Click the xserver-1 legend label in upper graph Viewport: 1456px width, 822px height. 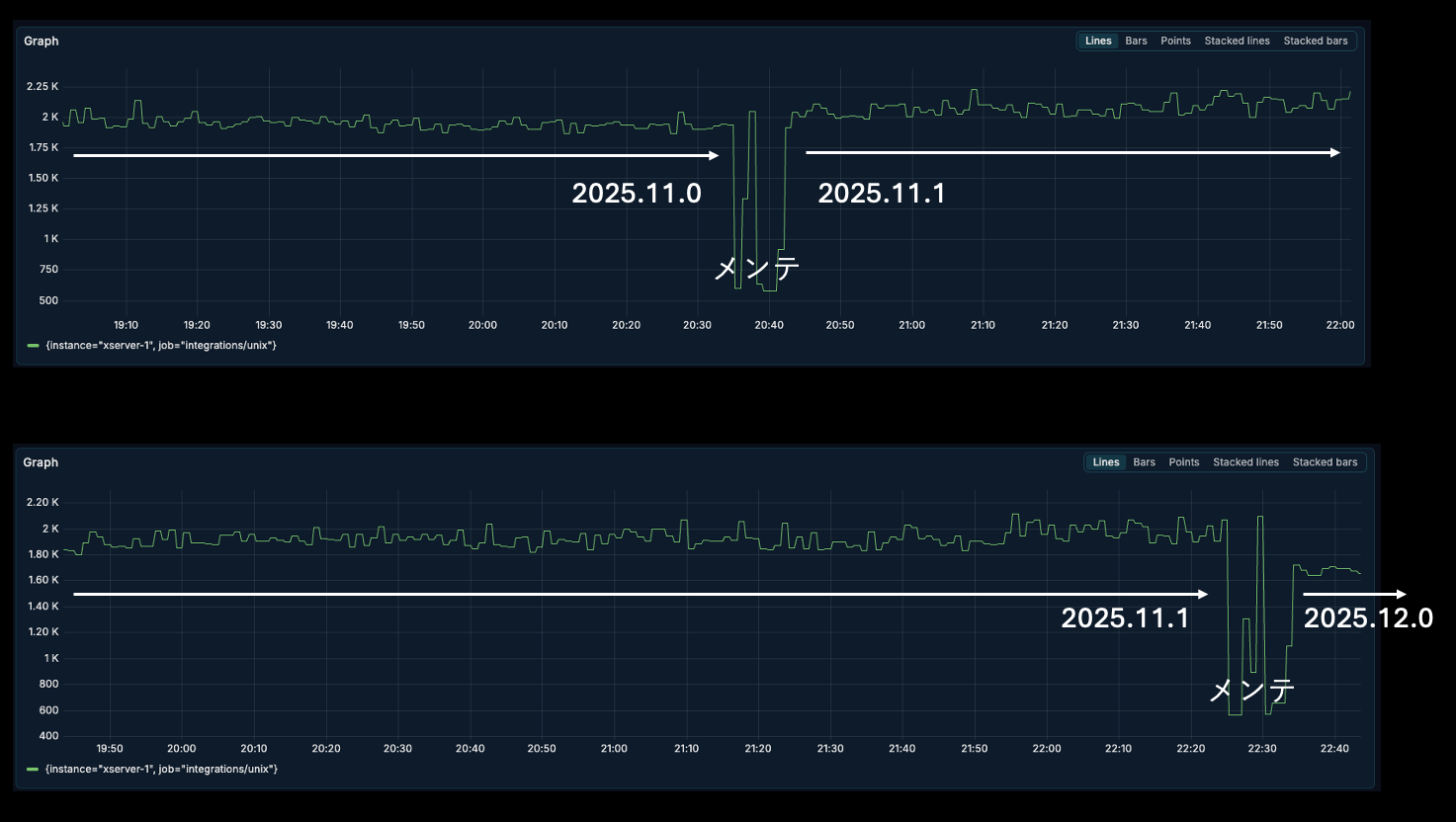pos(161,346)
